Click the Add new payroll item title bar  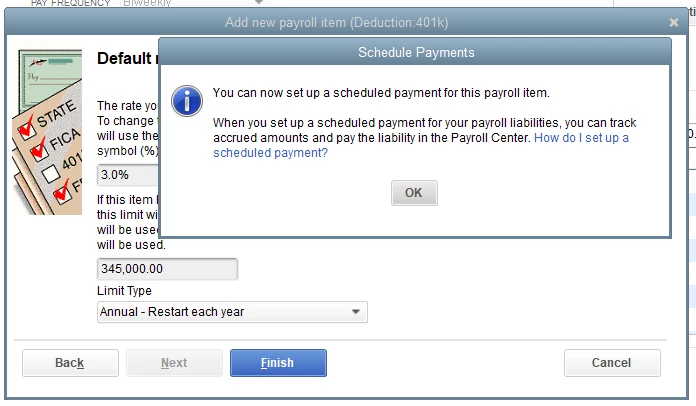click(x=336, y=22)
